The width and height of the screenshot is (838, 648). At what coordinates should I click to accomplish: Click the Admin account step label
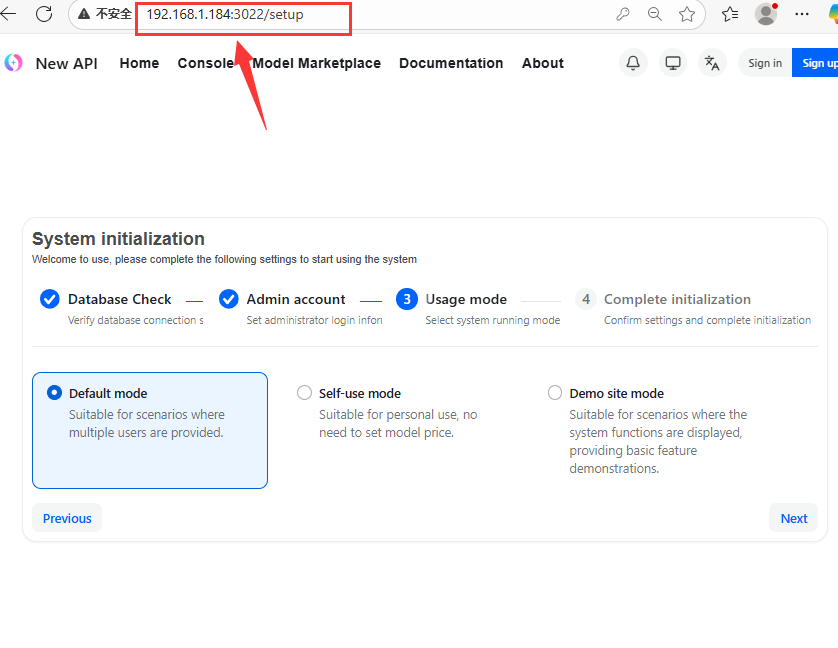(x=296, y=299)
